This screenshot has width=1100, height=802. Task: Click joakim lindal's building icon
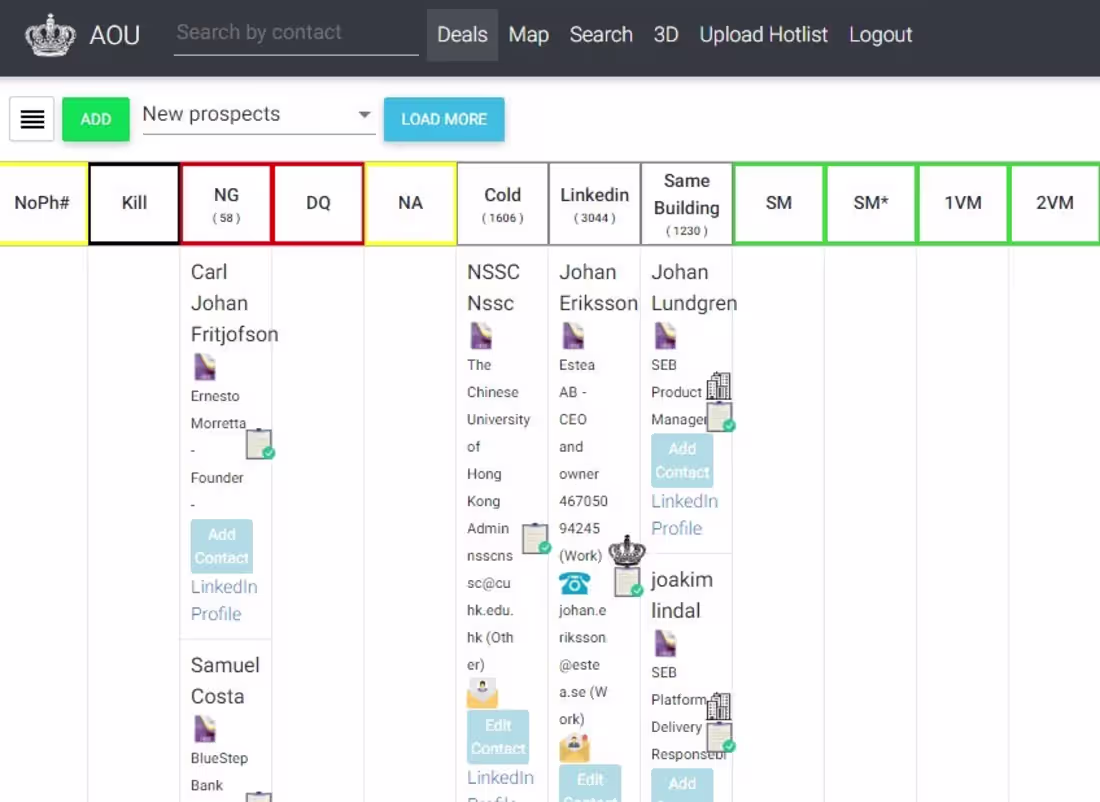tap(718, 707)
